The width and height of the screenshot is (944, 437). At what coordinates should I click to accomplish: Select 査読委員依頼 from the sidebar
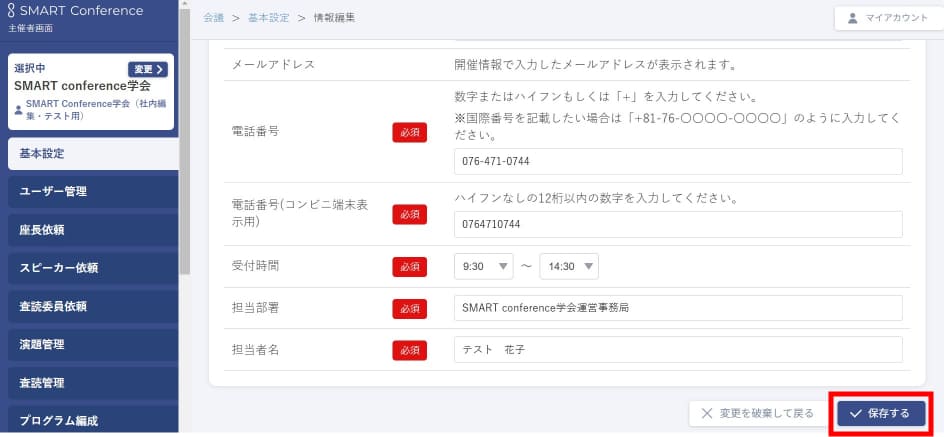(x=92, y=306)
